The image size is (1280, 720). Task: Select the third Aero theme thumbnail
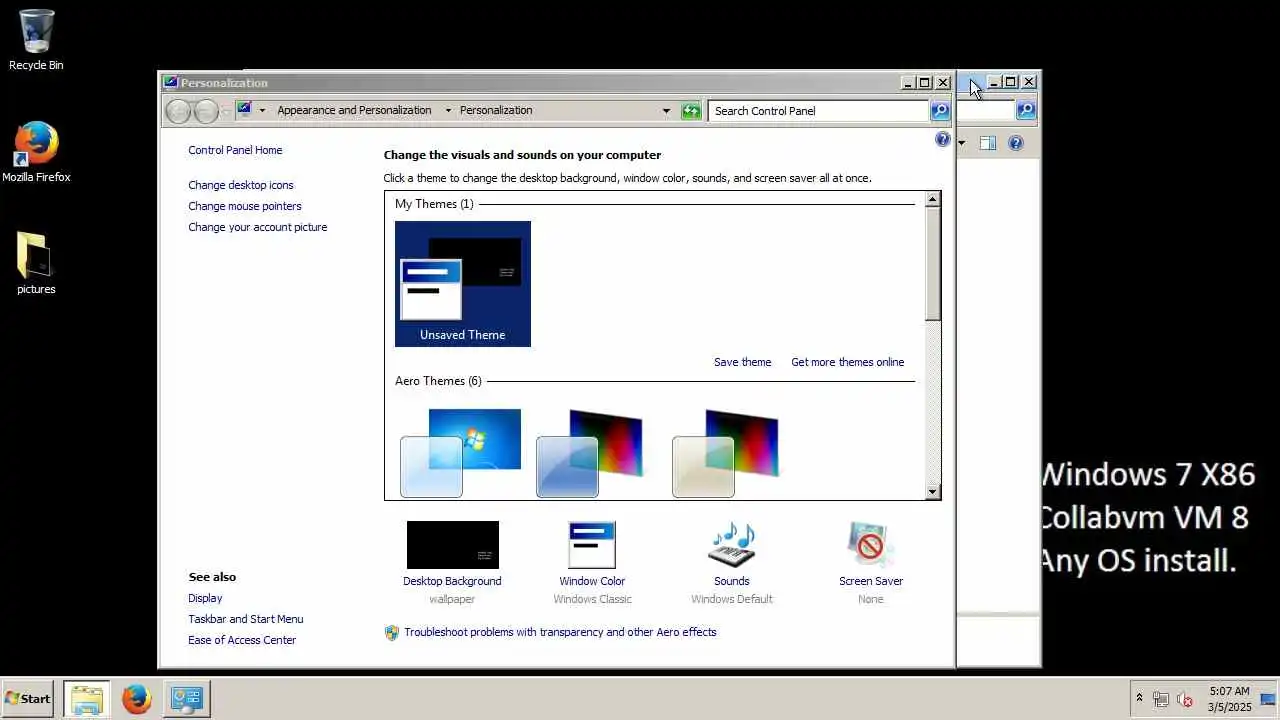(x=726, y=452)
